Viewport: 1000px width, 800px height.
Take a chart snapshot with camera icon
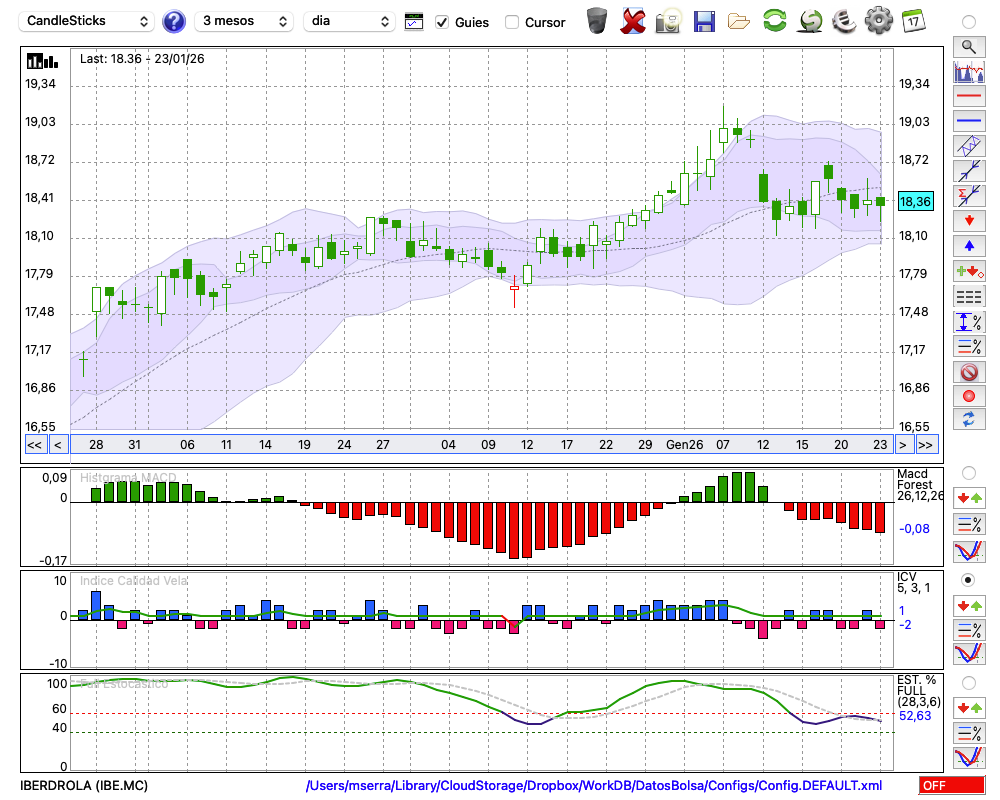pyautogui.click(x=668, y=21)
